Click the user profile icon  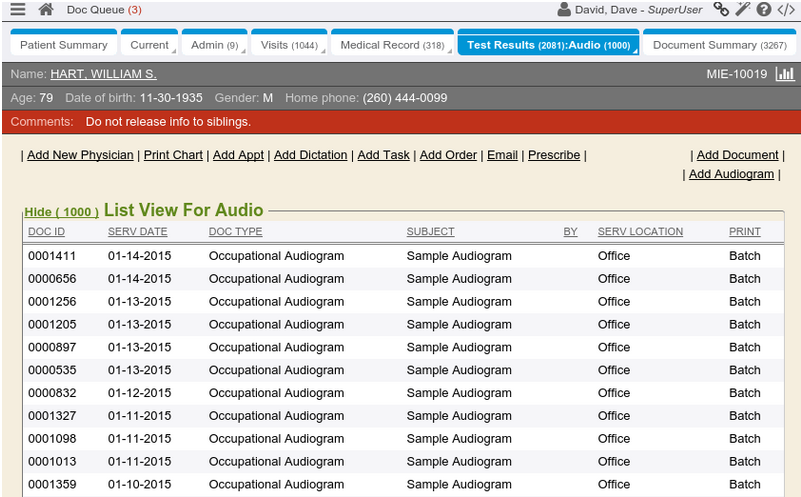pos(565,10)
